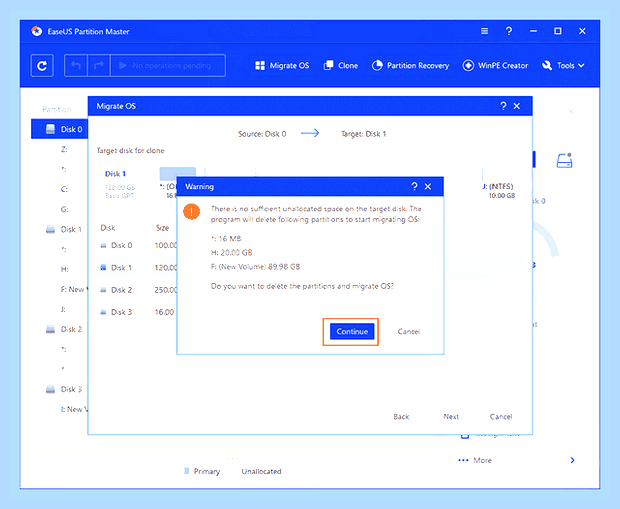620x509 pixels.
Task: Select partition C: under Disk 0
Action: 64,189
